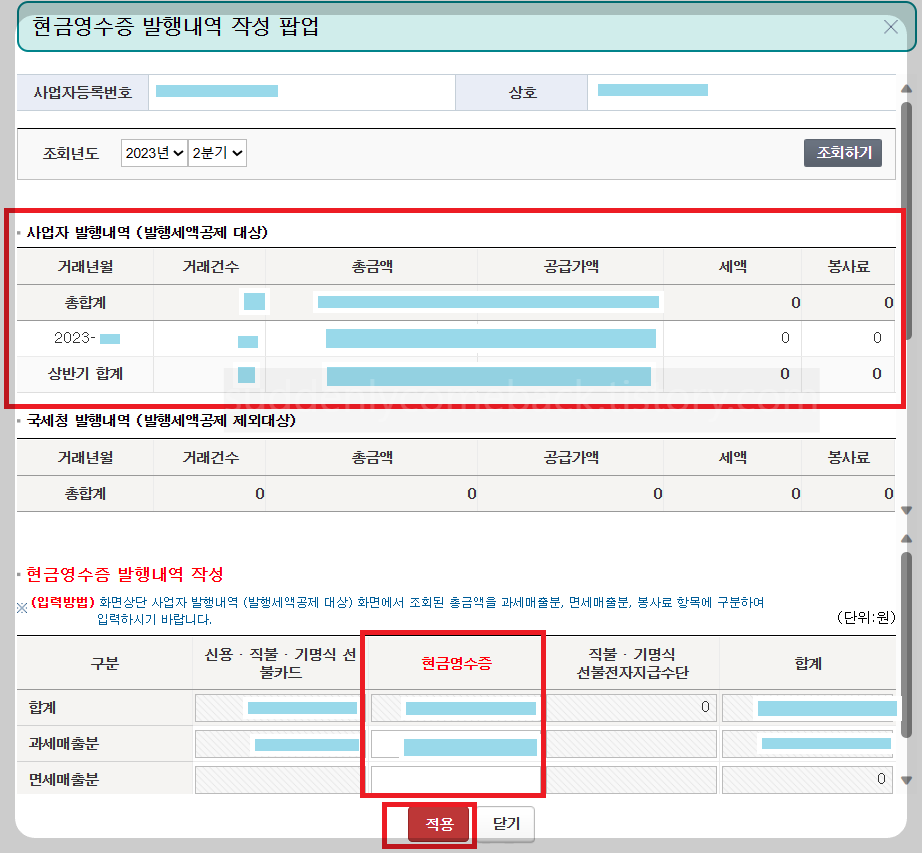Click the 2023- month row label
This screenshot has width=922, height=853.
[x=86, y=338]
